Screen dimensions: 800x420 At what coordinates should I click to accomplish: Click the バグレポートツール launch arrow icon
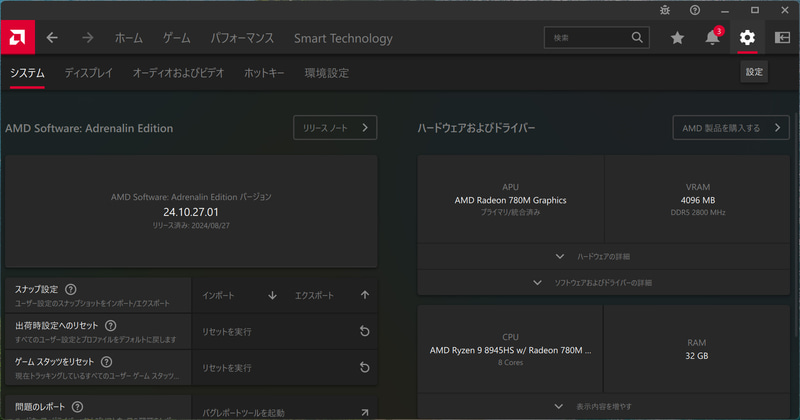point(364,412)
